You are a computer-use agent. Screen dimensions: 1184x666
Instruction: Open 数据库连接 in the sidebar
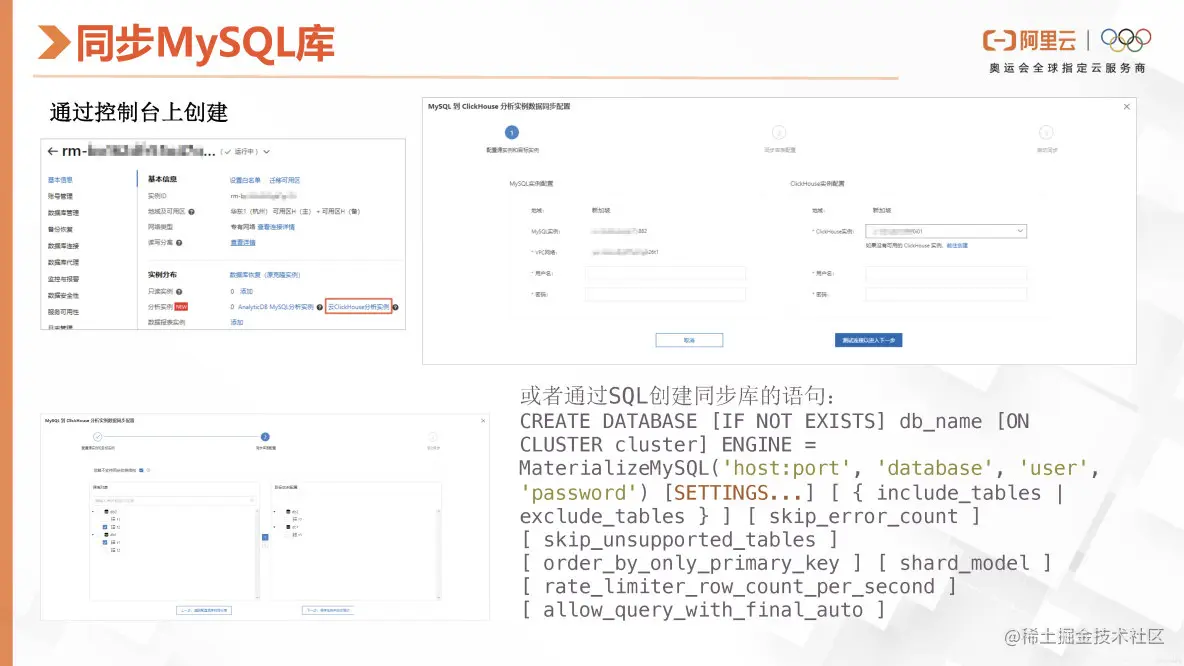point(63,246)
